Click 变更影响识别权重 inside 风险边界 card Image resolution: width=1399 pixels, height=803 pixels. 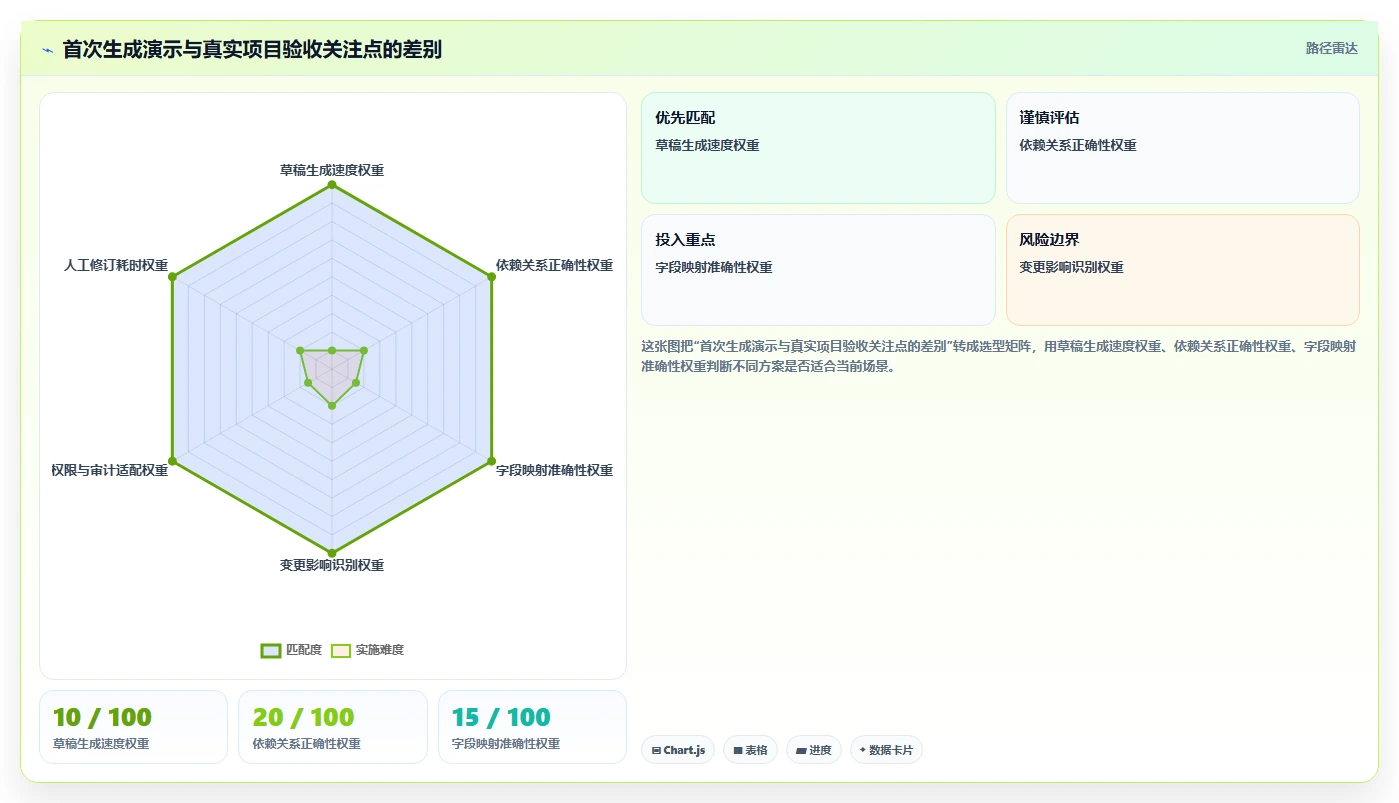coord(1071,267)
